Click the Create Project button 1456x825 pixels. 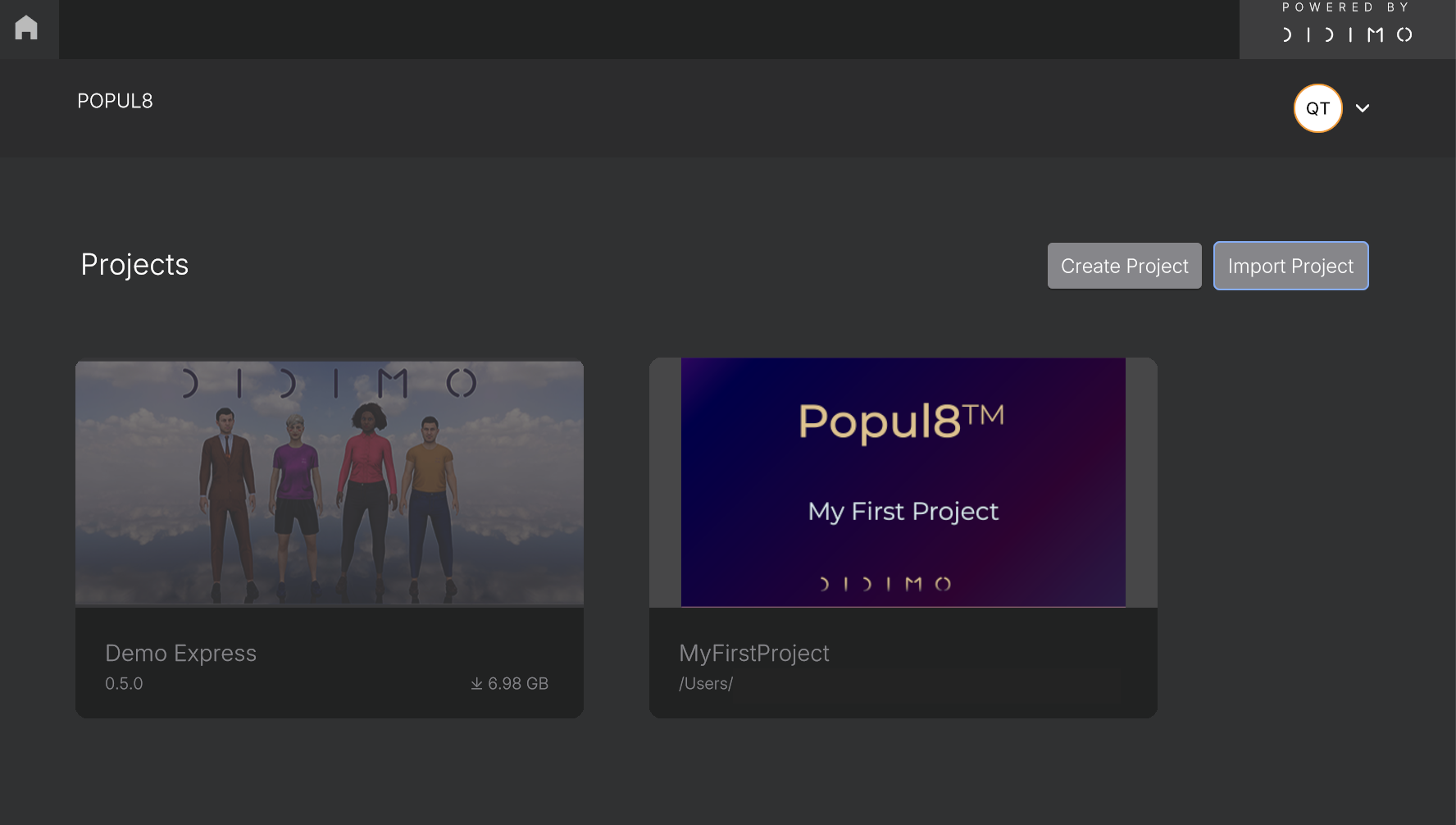[1124, 266]
